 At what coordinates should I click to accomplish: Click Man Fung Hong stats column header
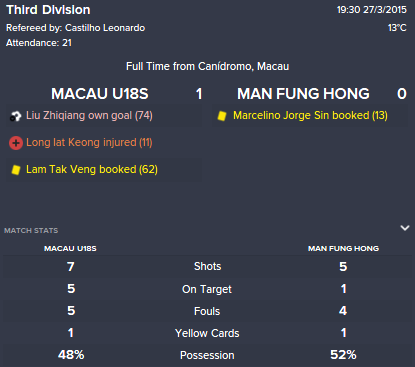tap(343, 248)
